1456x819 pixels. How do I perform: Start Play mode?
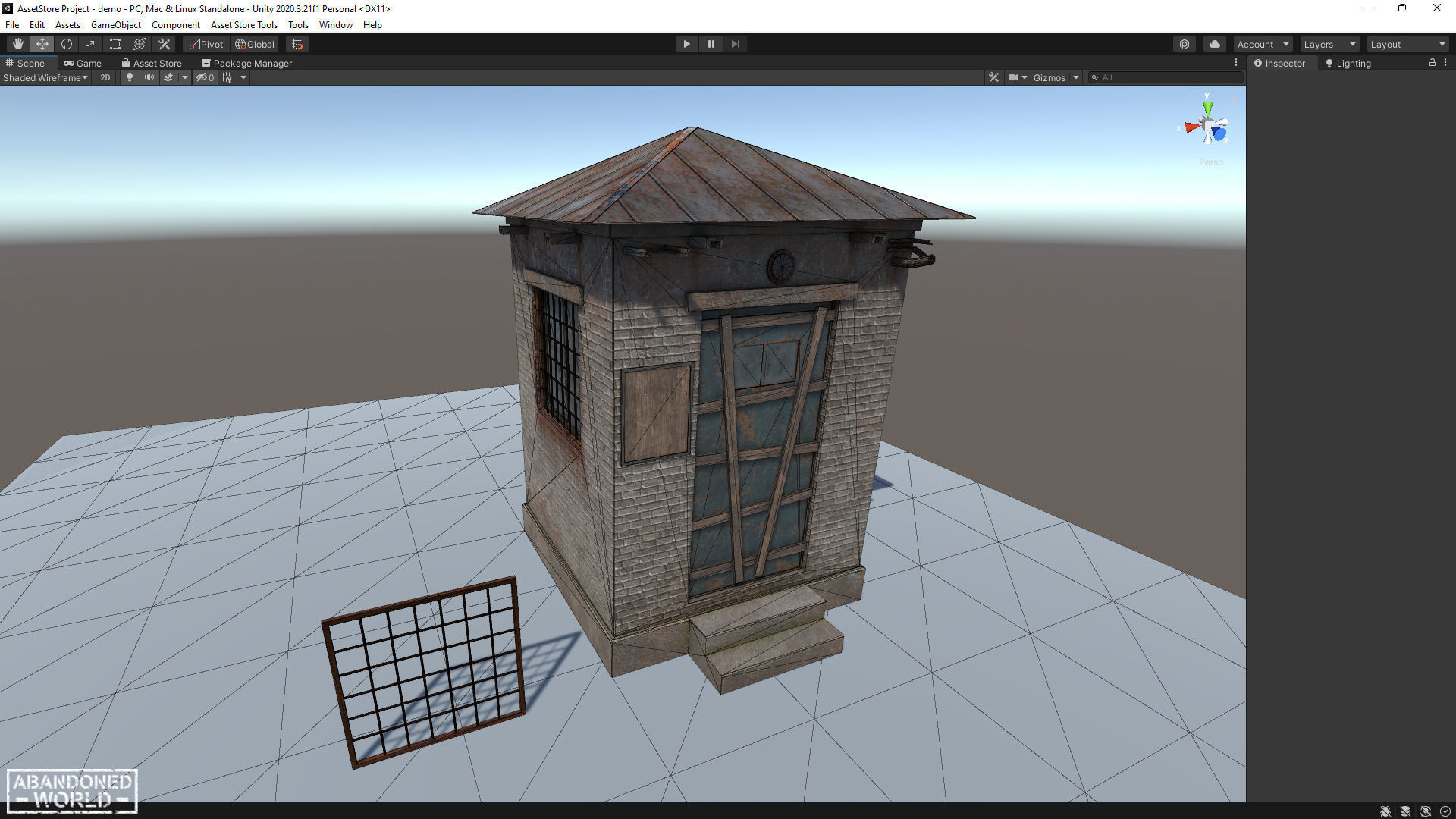pos(686,44)
